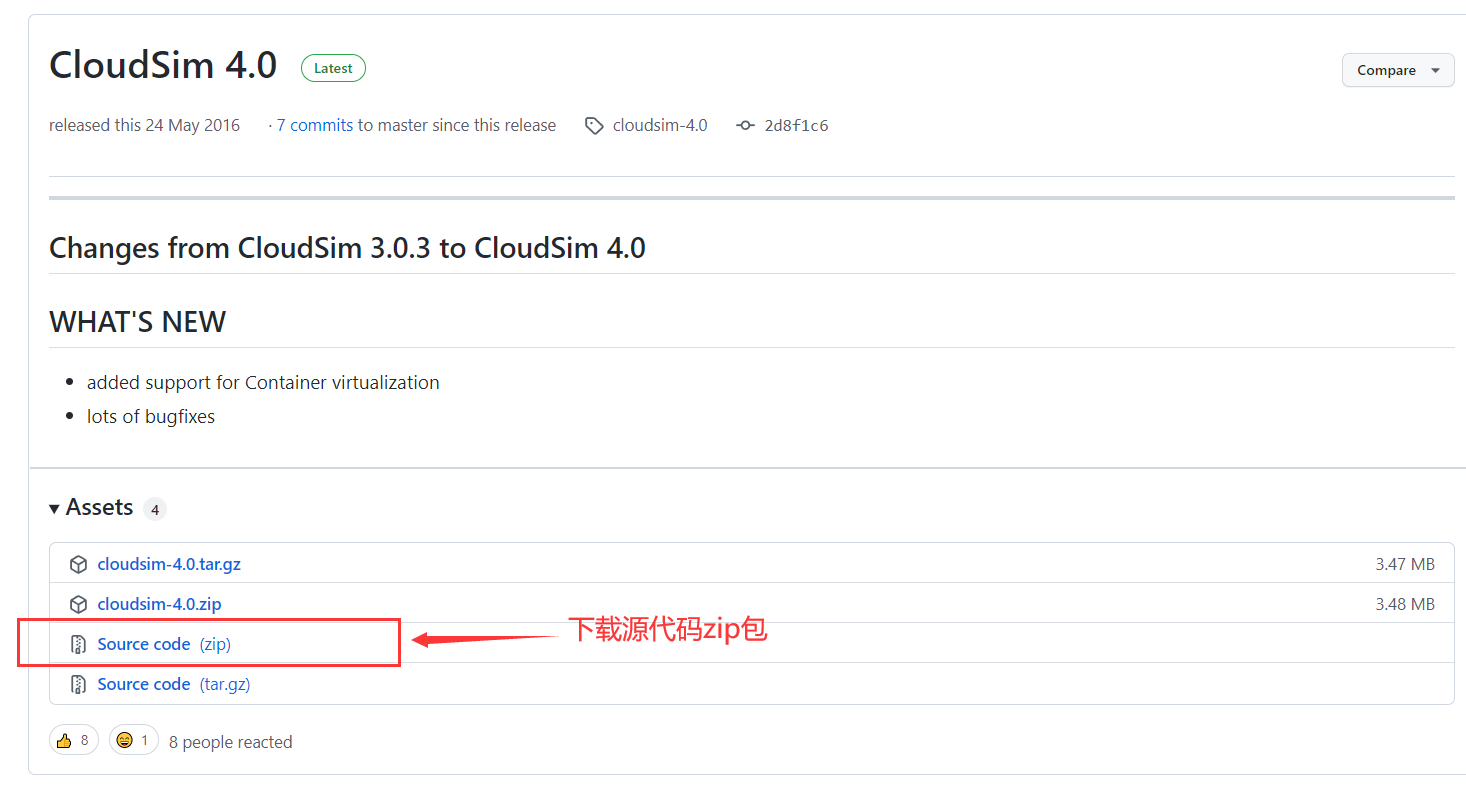
Task: Collapse the Assets section
Action: (x=91, y=508)
